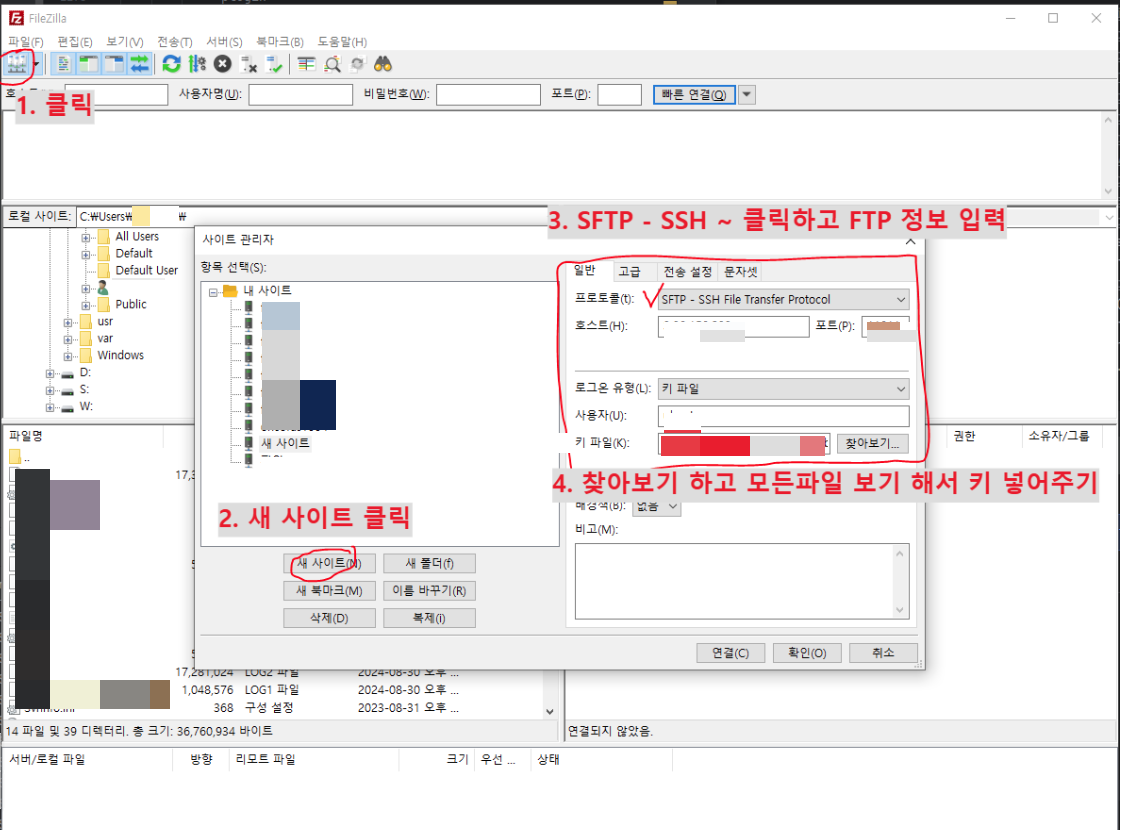This screenshot has height=830, width=1124.
Task: Toggle remote directory tree display icon
Action: 114,65
